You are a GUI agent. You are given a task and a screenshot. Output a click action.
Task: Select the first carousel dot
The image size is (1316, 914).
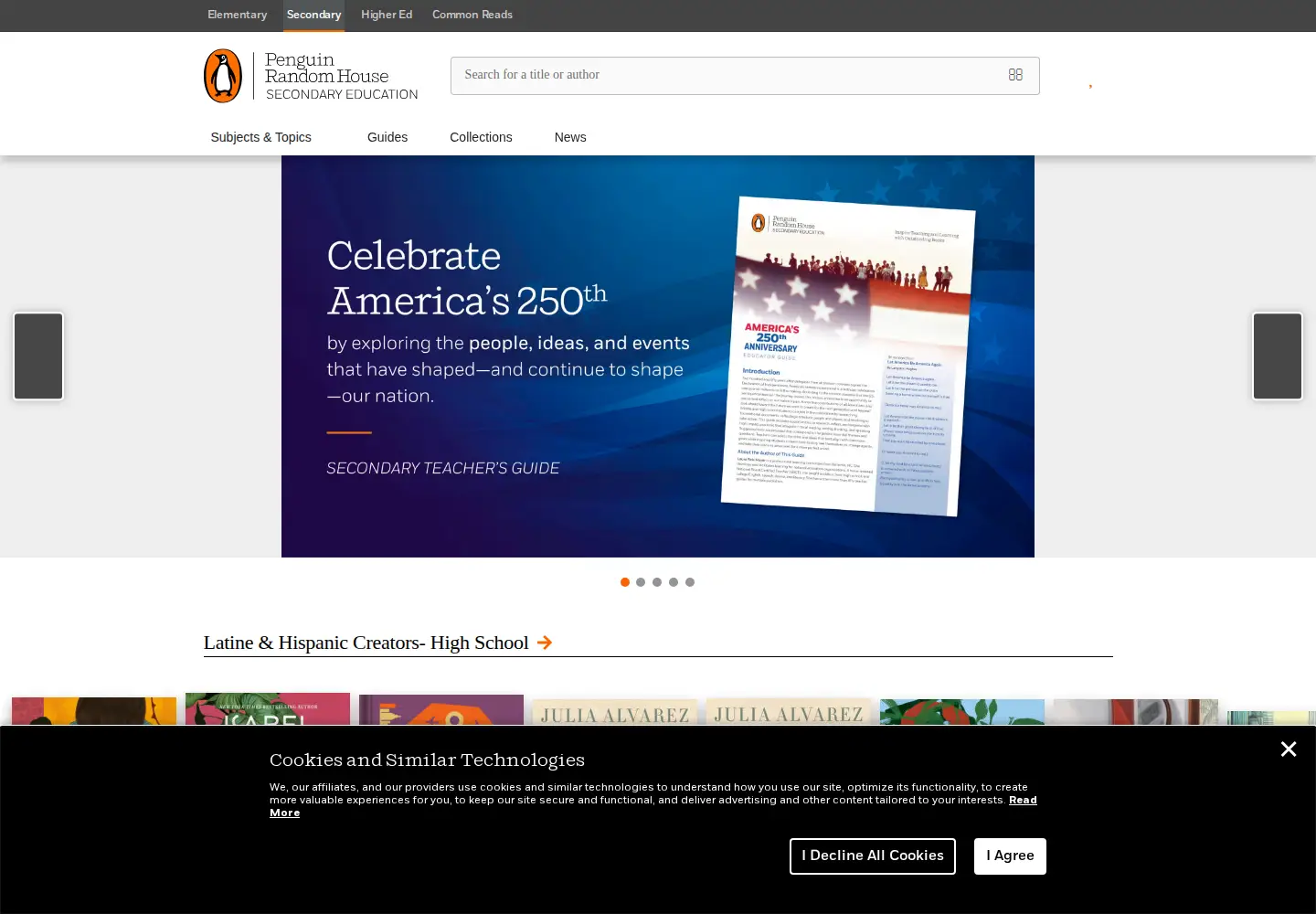pyautogui.click(x=625, y=582)
